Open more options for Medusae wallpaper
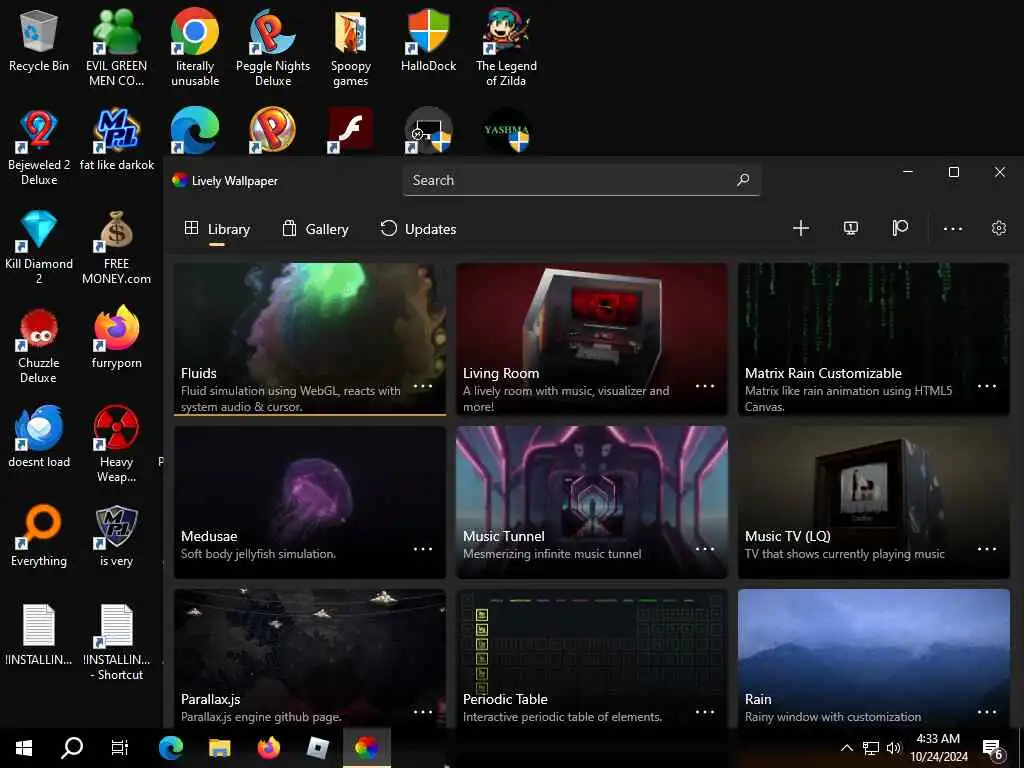The height and width of the screenshot is (768, 1024). click(423, 549)
